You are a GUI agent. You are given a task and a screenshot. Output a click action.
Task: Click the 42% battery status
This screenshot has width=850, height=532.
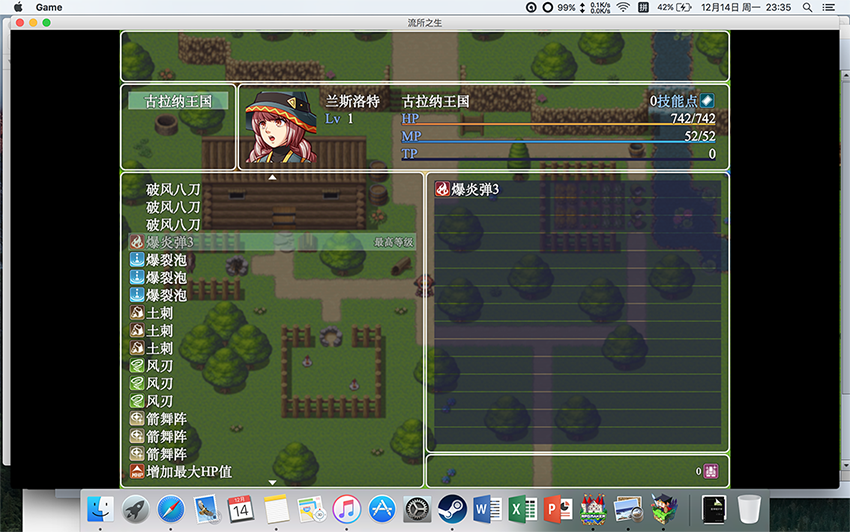point(674,7)
